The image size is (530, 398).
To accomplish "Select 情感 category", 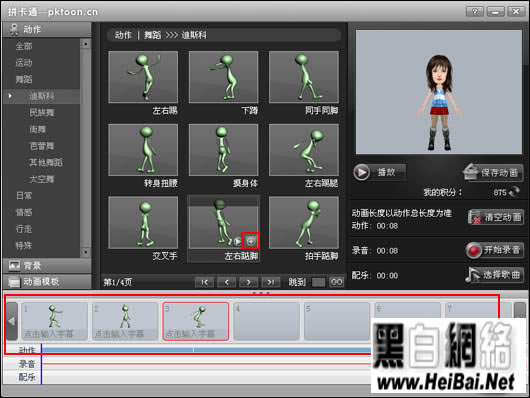I will (x=24, y=212).
